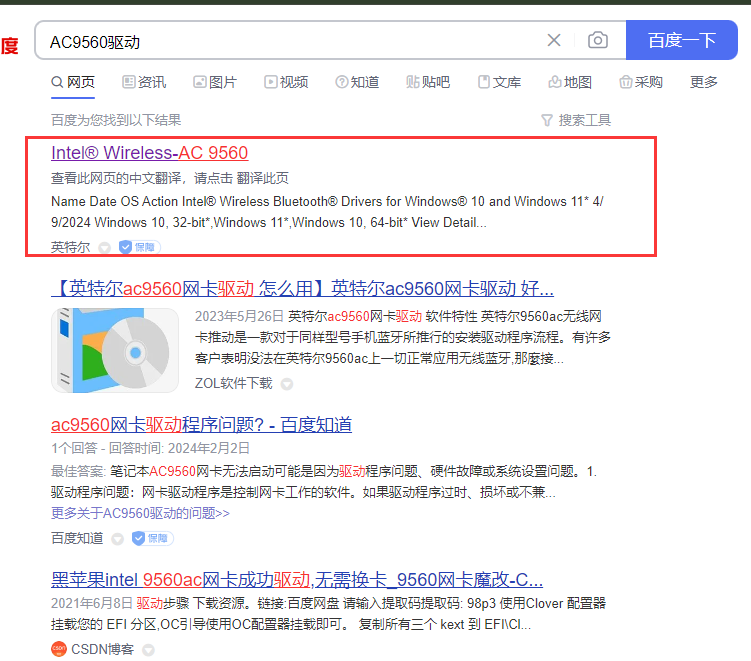Open the 采购 tab
This screenshot has height=661, width=751.
tap(641, 82)
